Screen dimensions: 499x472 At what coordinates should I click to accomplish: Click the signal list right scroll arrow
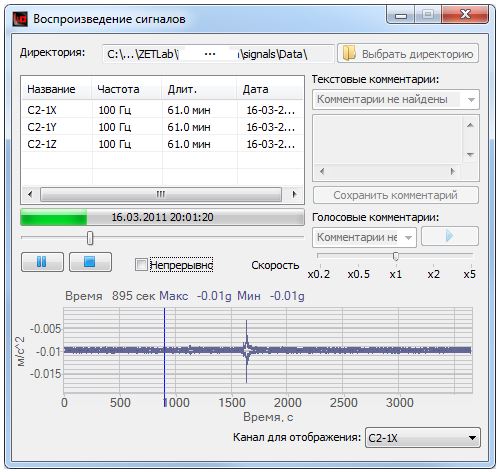294,194
